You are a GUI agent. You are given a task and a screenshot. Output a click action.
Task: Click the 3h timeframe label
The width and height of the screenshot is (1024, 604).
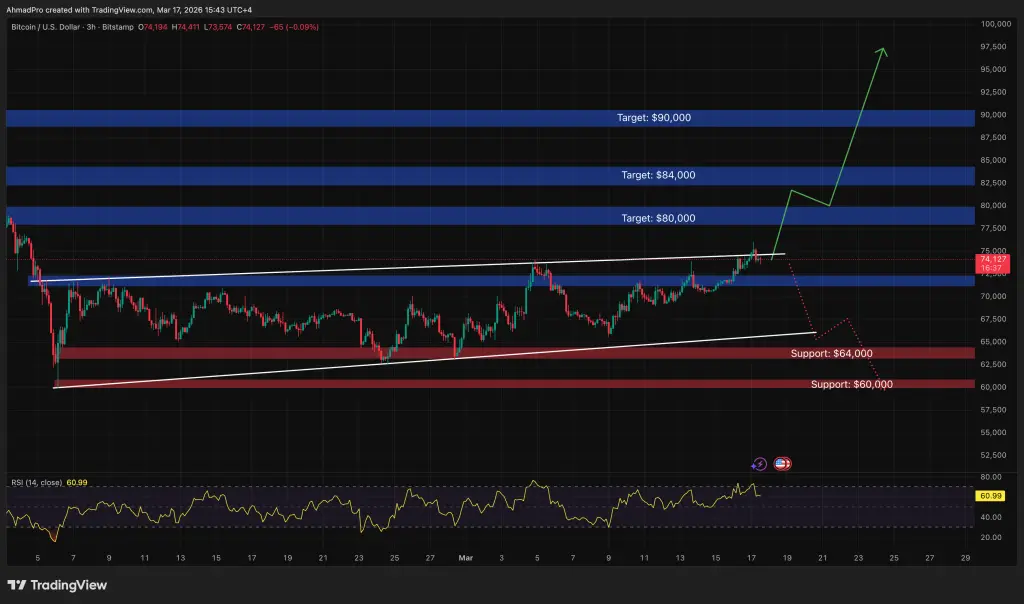pyautogui.click(x=91, y=27)
